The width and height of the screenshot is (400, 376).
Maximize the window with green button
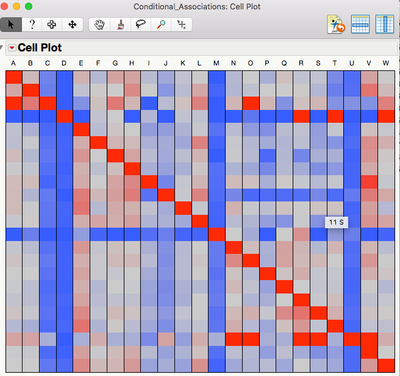[29, 6]
